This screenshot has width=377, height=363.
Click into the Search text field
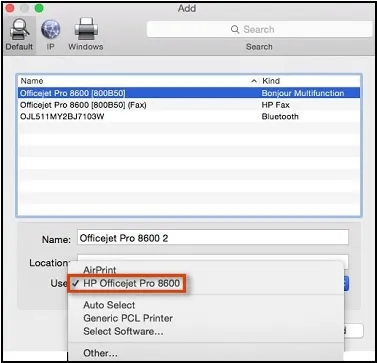259,29
